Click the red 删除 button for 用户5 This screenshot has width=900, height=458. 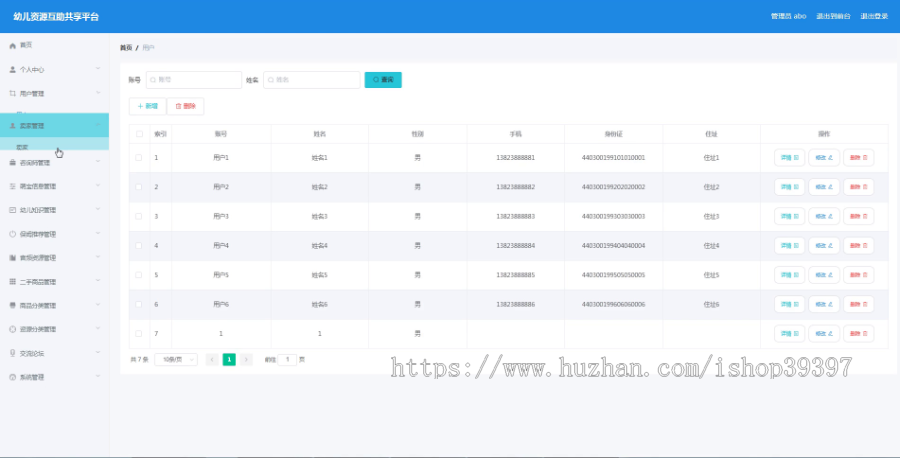[858, 275]
